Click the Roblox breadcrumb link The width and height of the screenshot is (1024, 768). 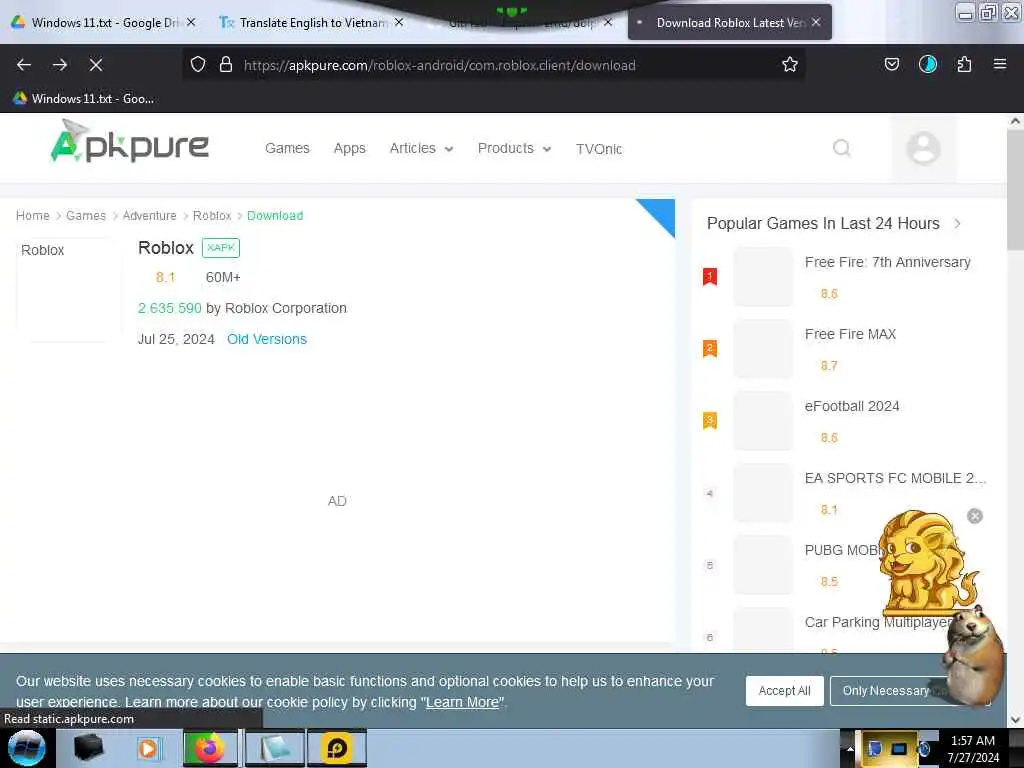(212, 216)
